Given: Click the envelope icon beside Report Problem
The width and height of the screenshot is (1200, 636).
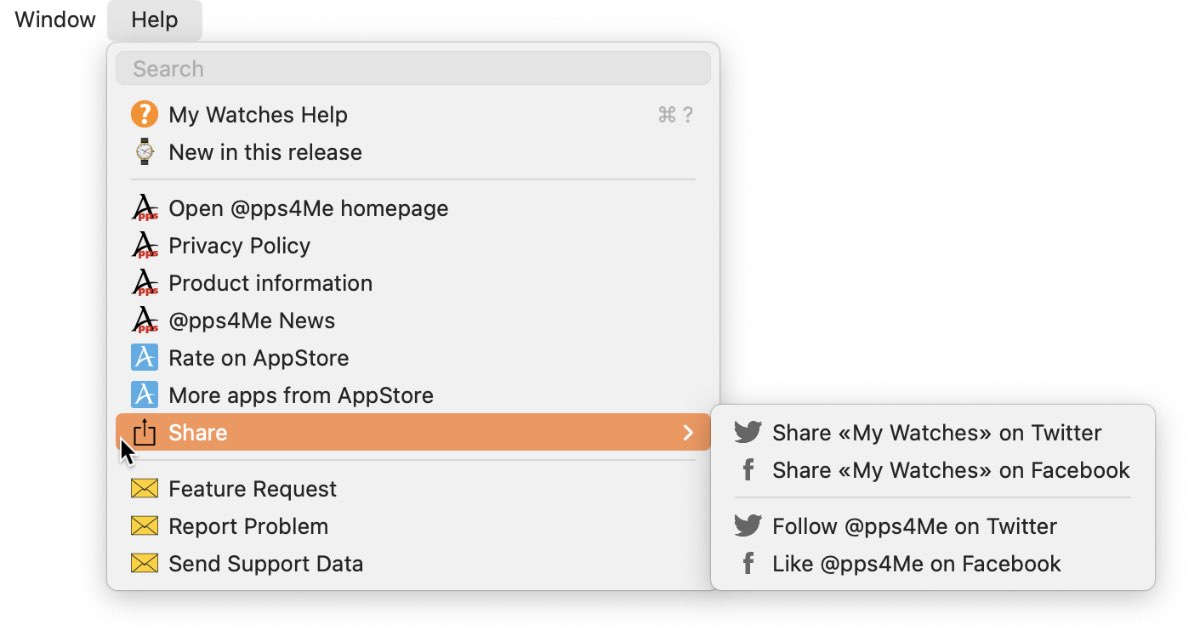Looking at the screenshot, I should click(x=145, y=526).
